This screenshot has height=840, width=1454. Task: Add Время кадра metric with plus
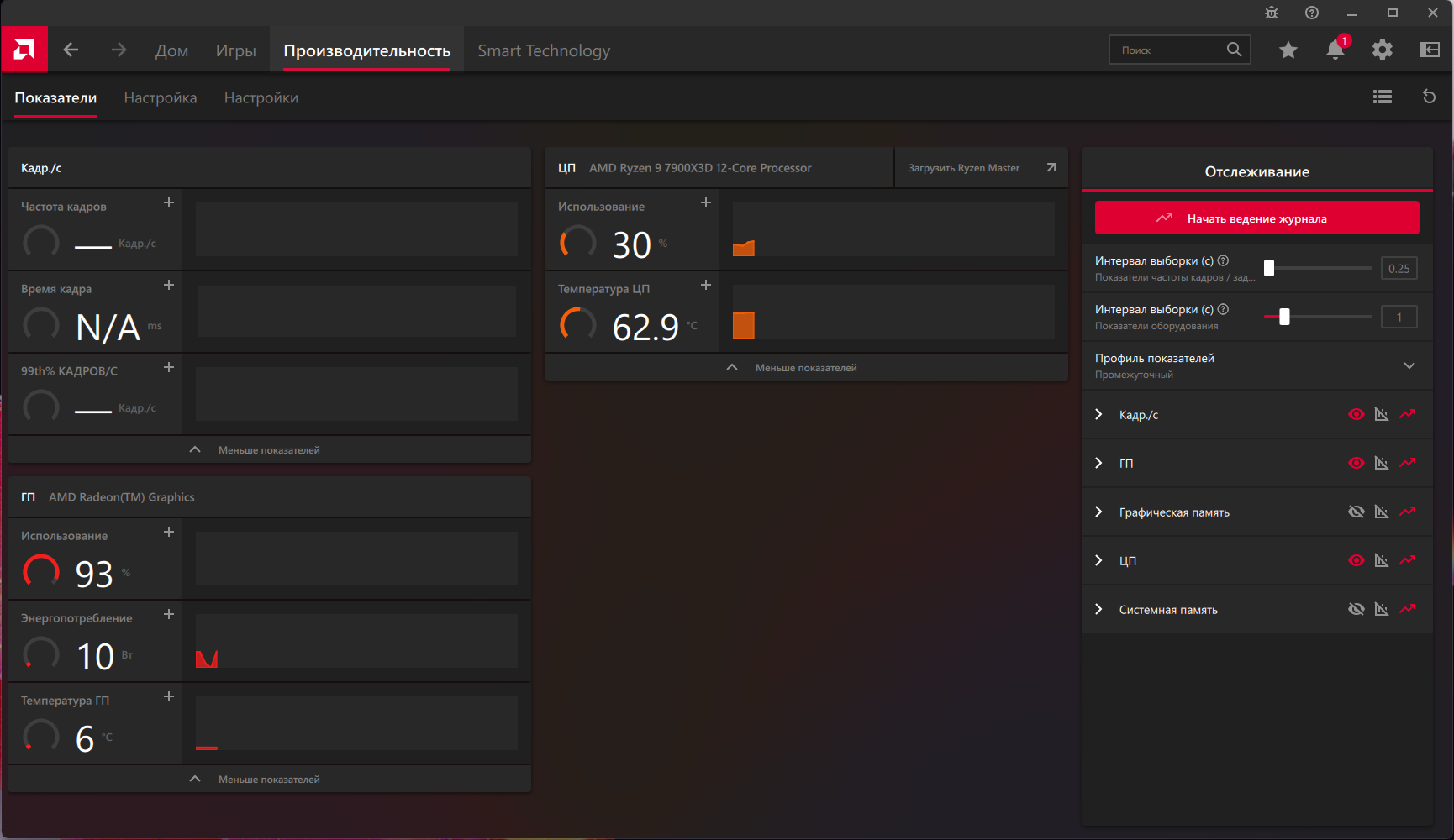(169, 285)
